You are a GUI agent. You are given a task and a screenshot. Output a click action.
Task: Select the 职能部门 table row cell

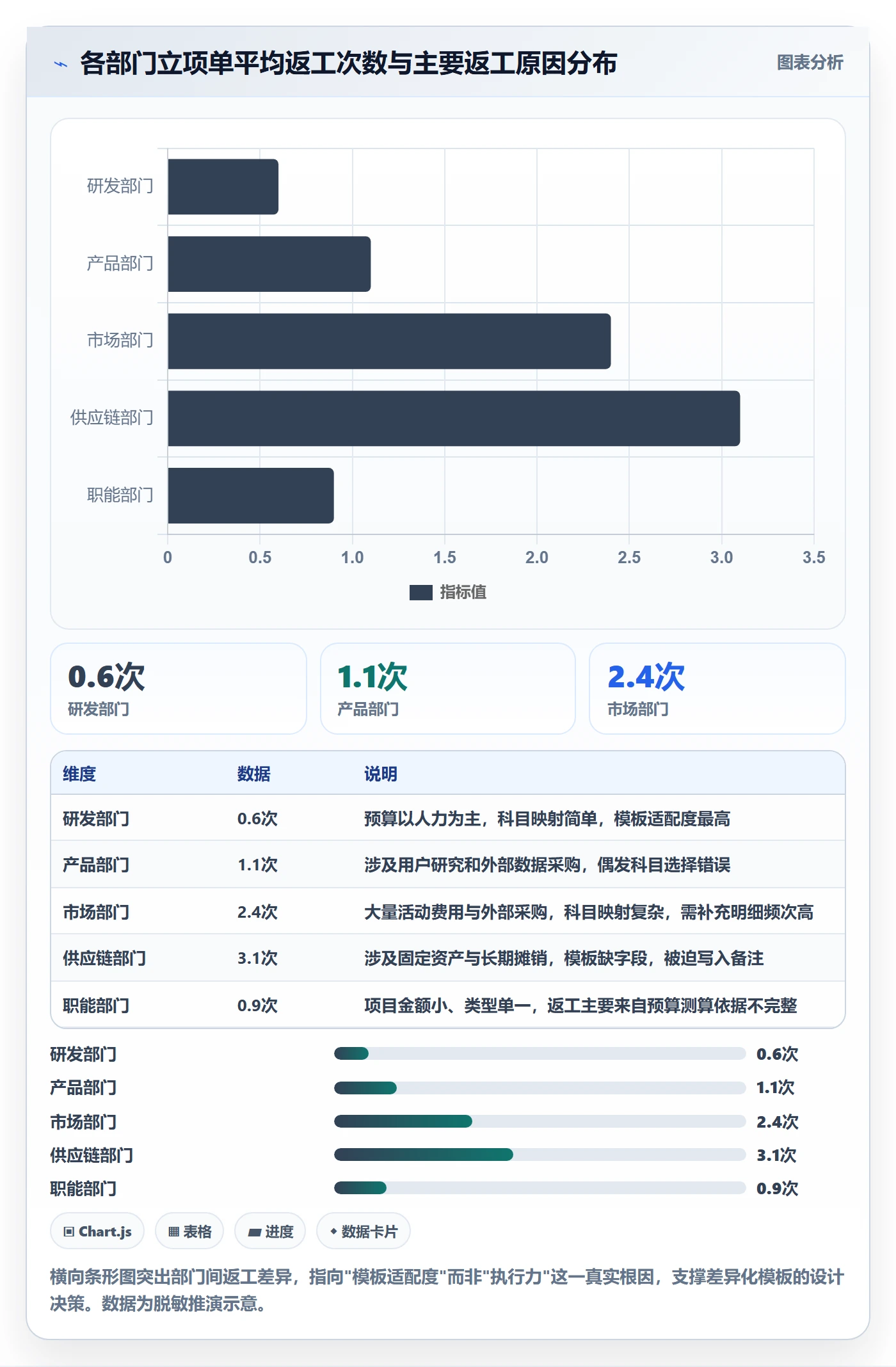[96, 1005]
